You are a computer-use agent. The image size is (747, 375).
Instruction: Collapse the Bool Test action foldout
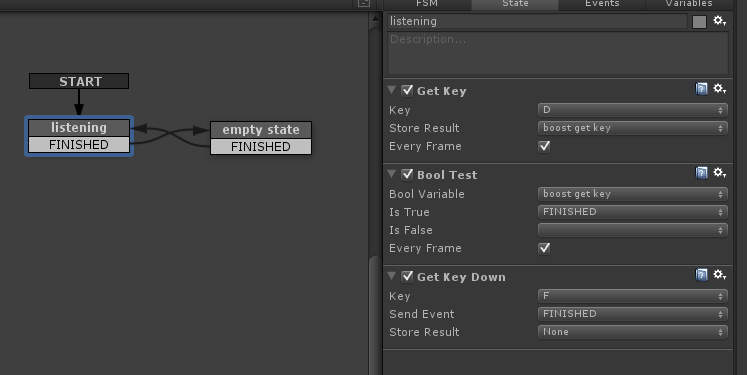click(x=392, y=174)
